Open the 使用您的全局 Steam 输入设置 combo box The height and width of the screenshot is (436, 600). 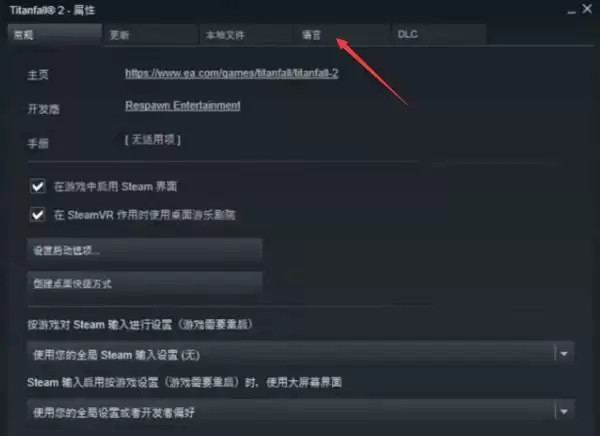[300, 354]
